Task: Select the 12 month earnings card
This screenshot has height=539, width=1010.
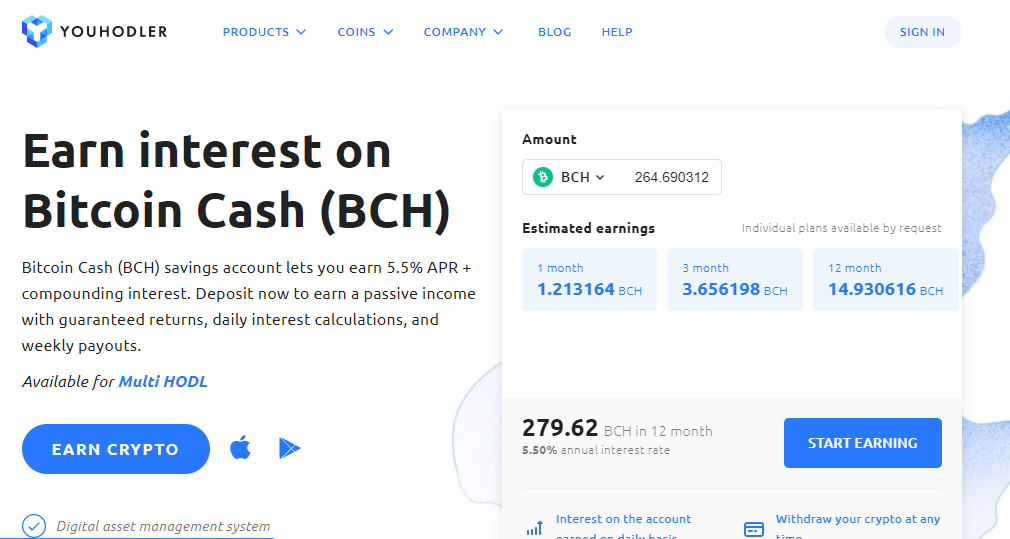Action: (x=886, y=279)
